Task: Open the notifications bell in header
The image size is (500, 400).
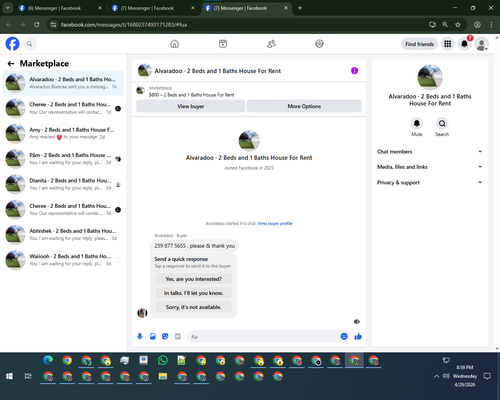Action: click(x=464, y=44)
